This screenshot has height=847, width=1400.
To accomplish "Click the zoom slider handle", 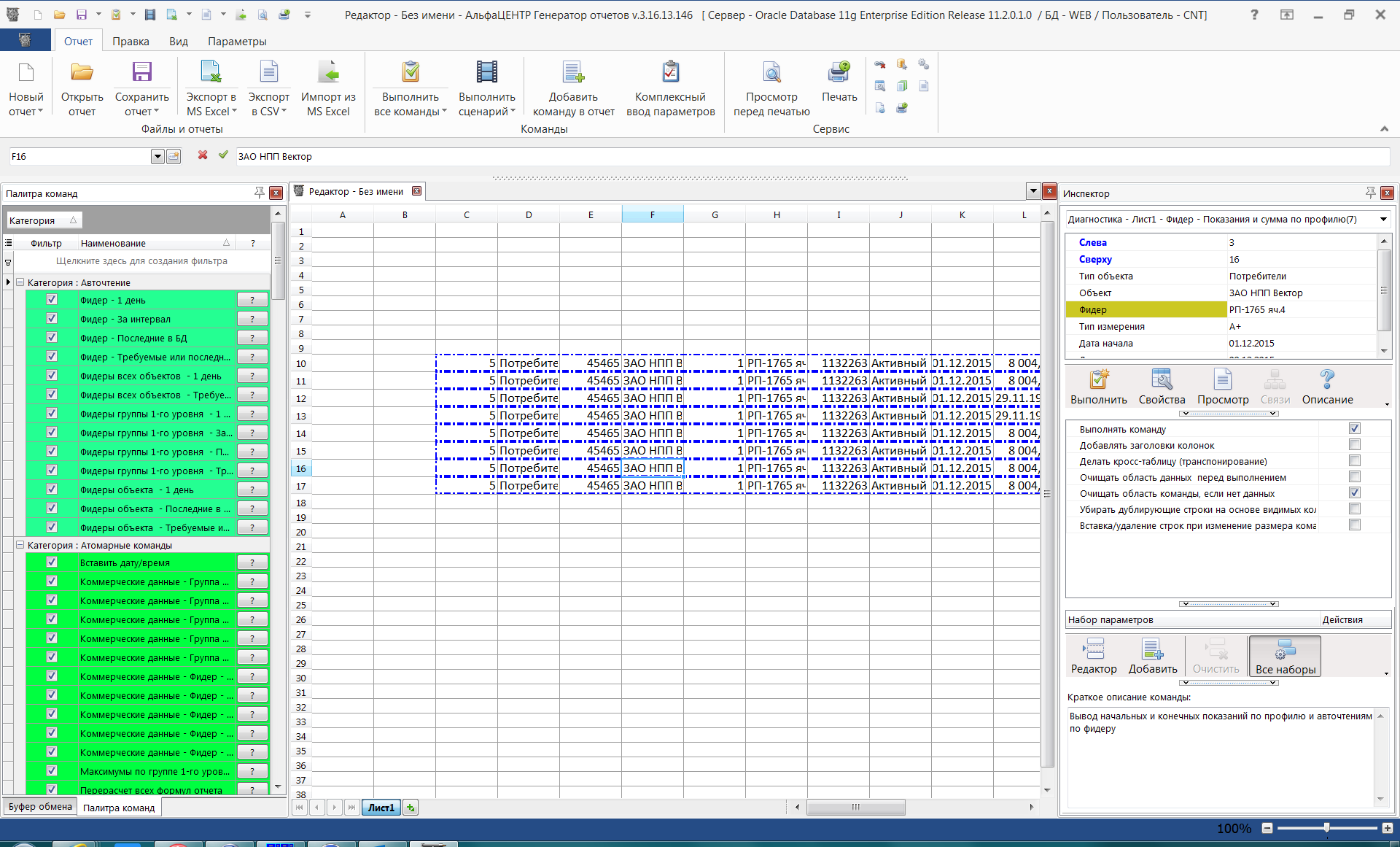I will 1326,828.
